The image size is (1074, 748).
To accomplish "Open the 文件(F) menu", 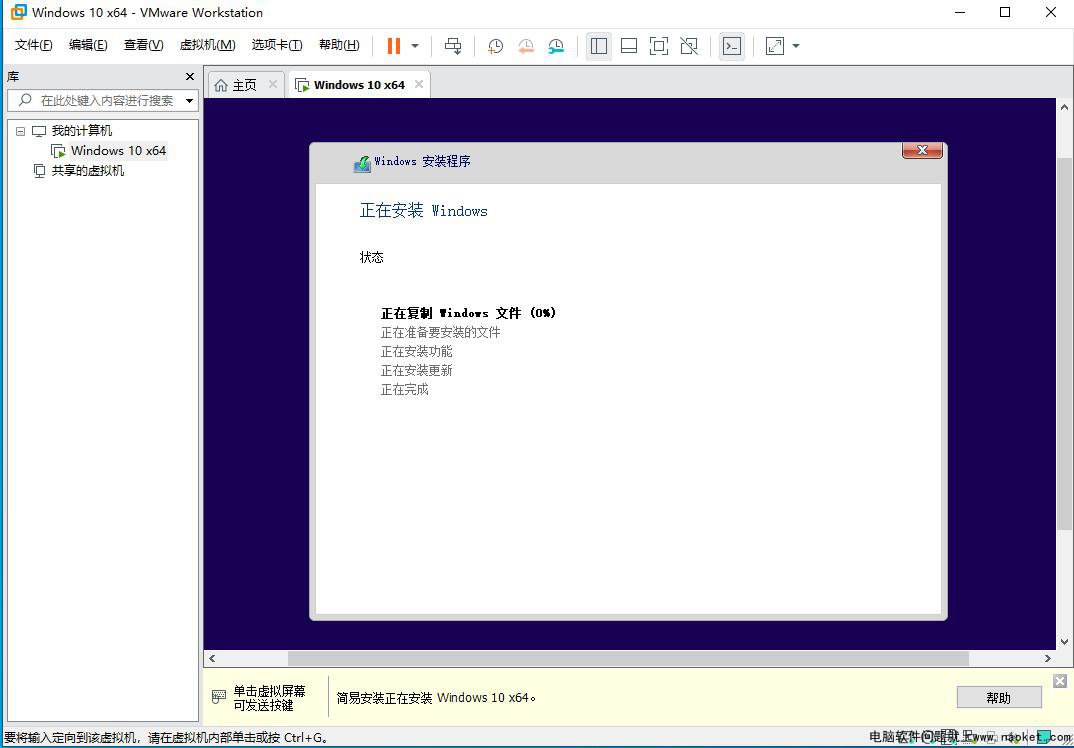I will (x=34, y=45).
